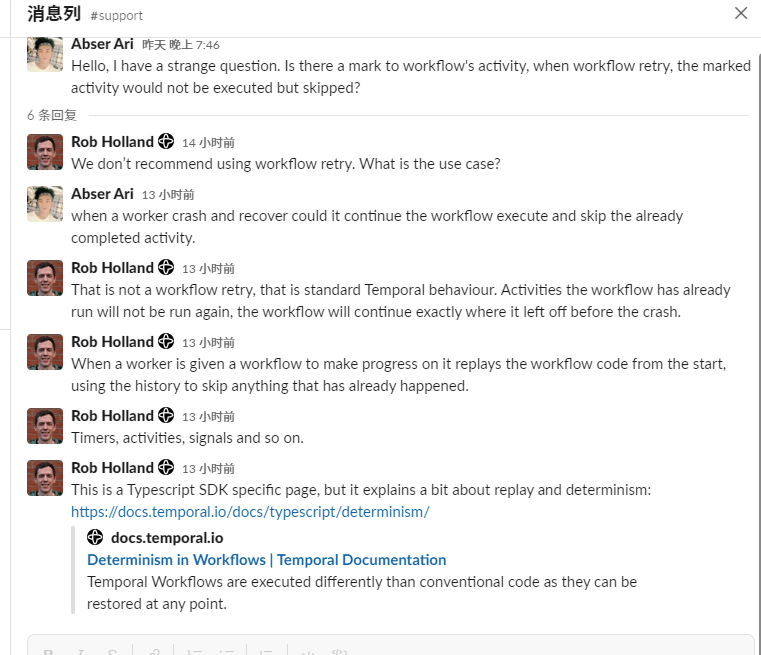Open the Determinism in Workflows preview title
This screenshot has width=761, height=655.
click(266, 559)
